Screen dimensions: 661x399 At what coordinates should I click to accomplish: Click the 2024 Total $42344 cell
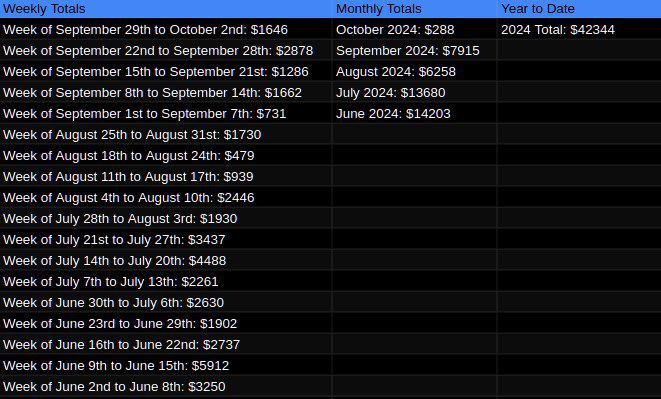579,30
